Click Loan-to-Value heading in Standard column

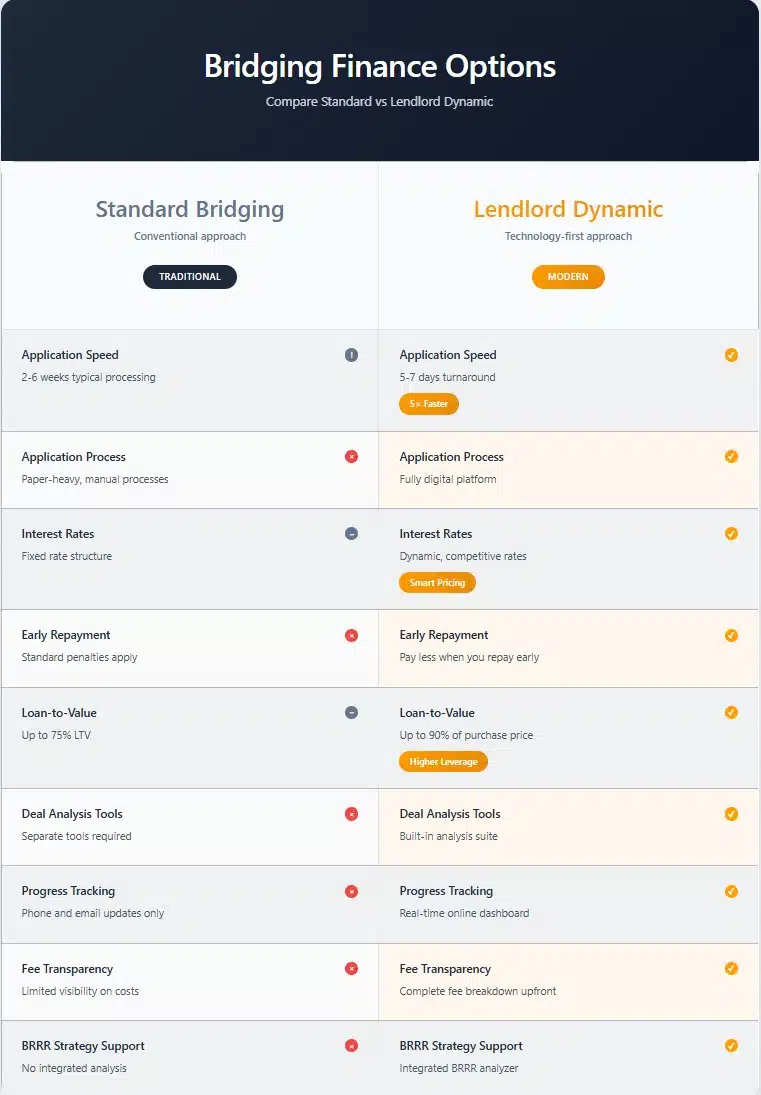click(x=59, y=712)
